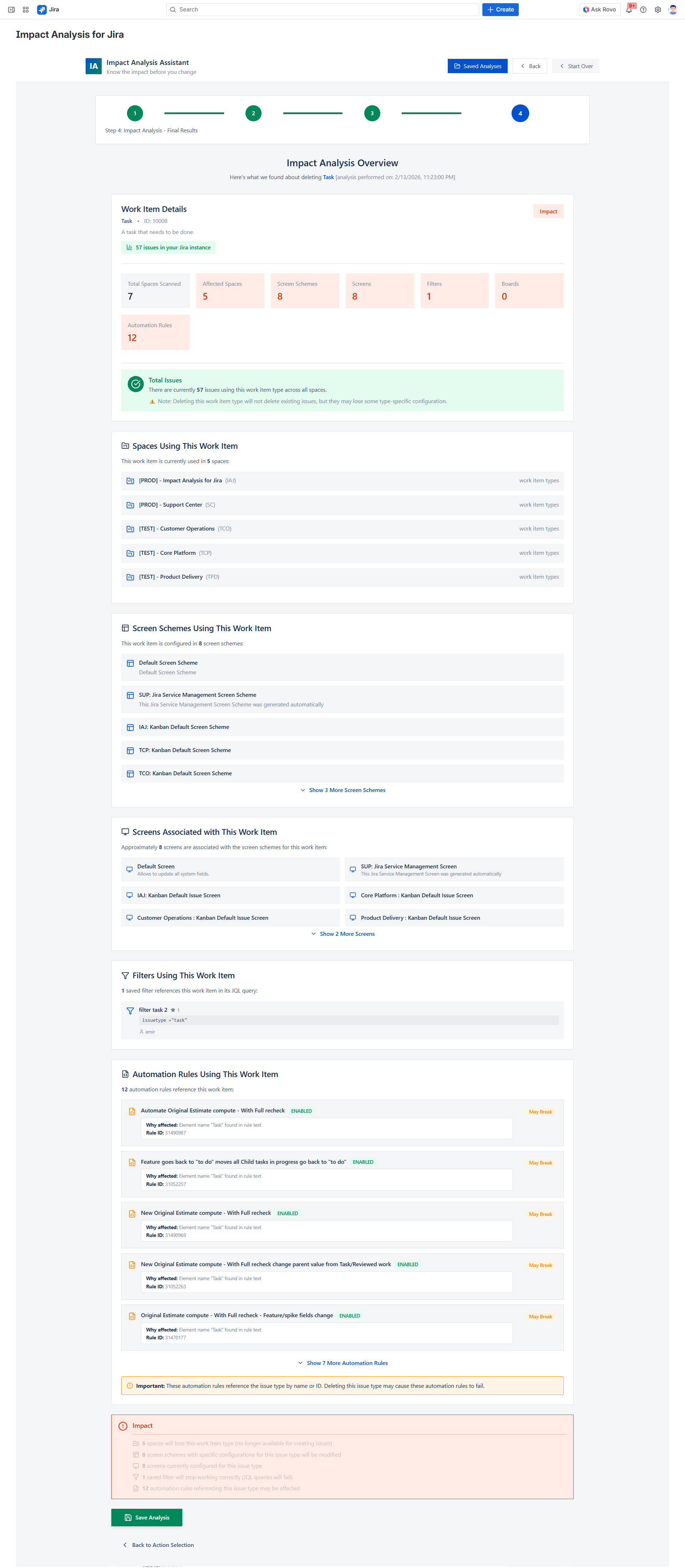
Task: Go to step 1 circle
Action: click(135, 113)
